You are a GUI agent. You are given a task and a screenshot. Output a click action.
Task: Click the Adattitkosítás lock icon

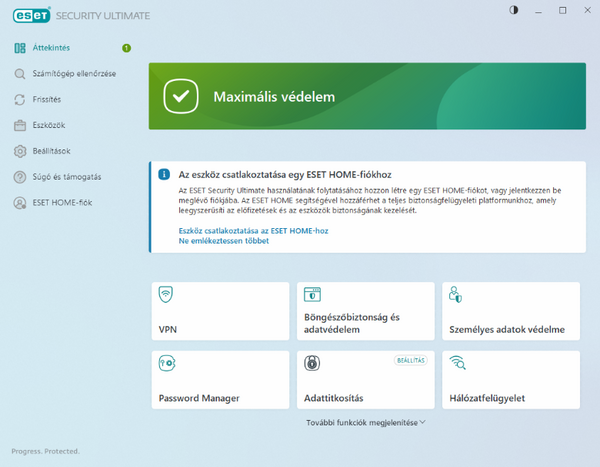(x=311, y=363)
